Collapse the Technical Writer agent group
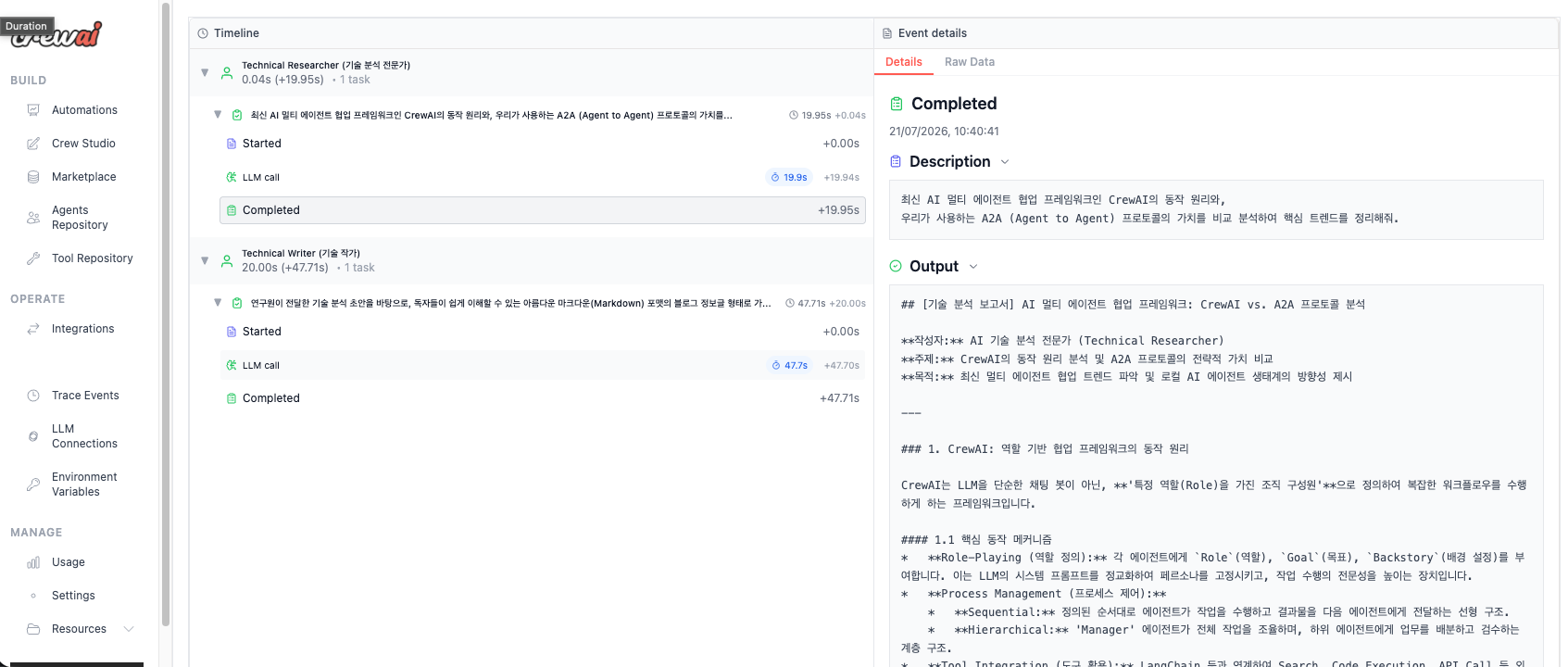1568x667 pixels. click(205, 260)
